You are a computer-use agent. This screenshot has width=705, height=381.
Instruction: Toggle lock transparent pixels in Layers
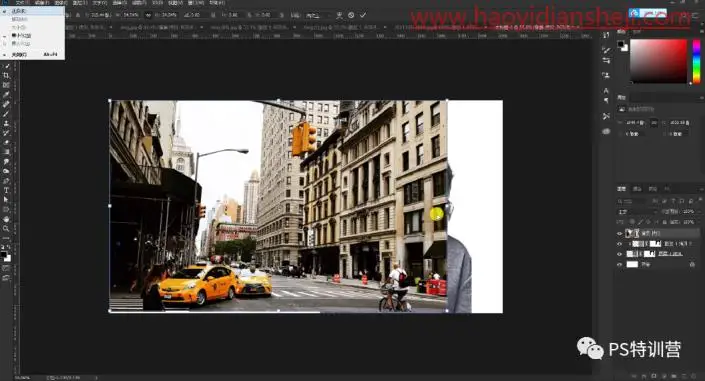pos(632,222)
